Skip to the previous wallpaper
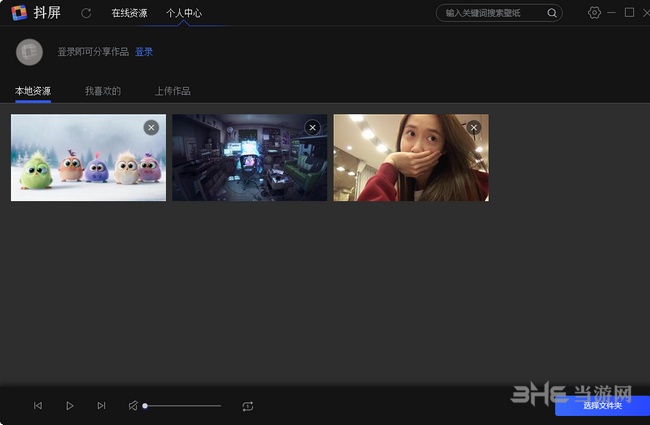 pos(38,406)
